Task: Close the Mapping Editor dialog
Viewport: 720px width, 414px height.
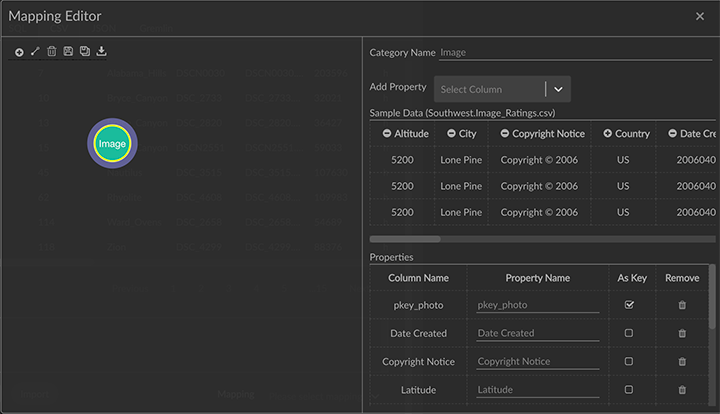Action: [700, 16]
